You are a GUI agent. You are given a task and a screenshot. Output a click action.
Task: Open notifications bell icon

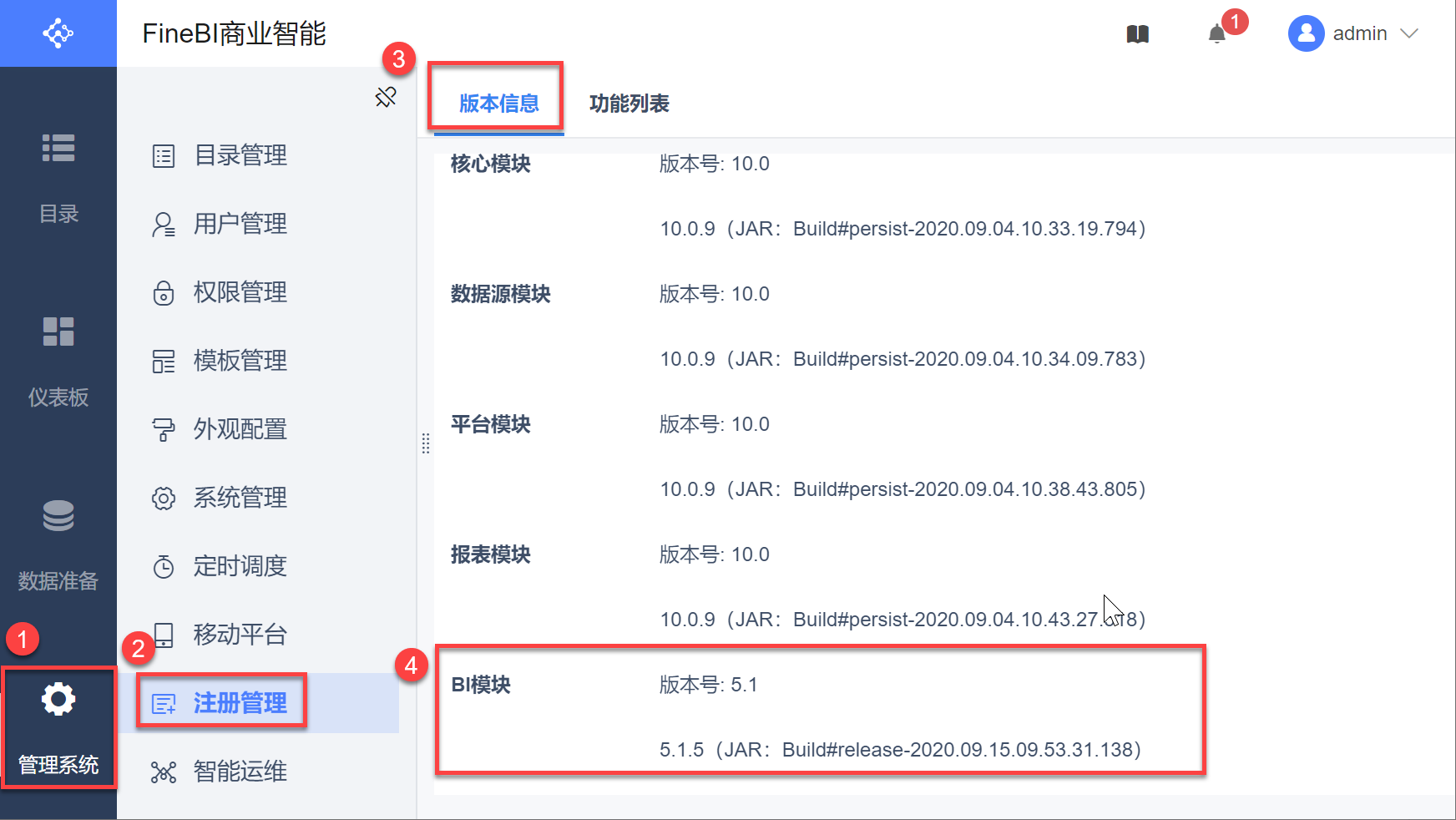1217,34
